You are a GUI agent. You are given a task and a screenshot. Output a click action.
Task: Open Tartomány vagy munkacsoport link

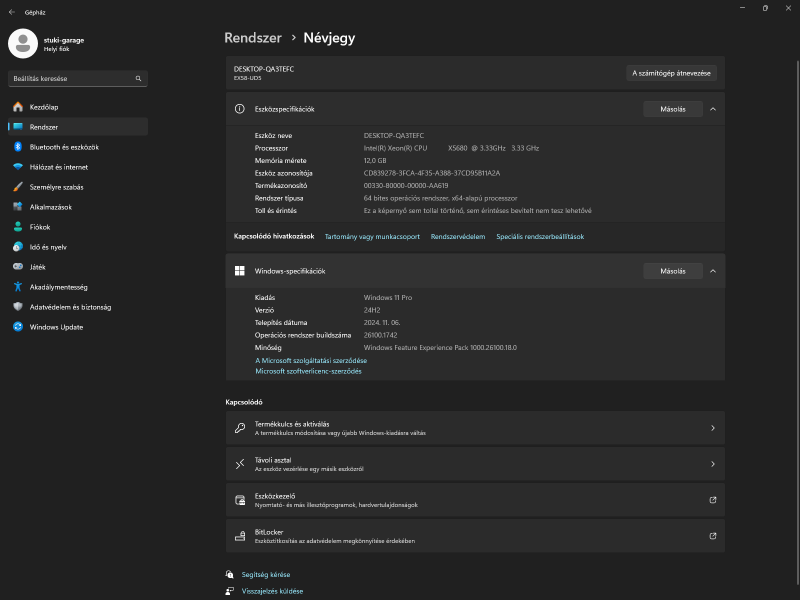coord(372,237)
